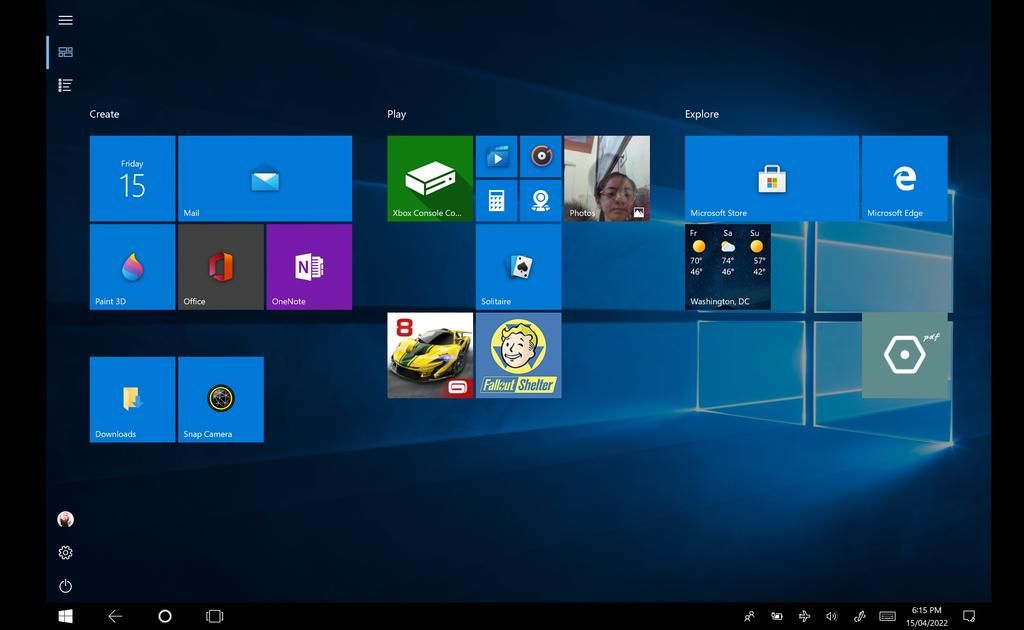Open the Mail tile
Image resolution: width=1024 pixels, height=630 pixels.
[x=265, y=178]
